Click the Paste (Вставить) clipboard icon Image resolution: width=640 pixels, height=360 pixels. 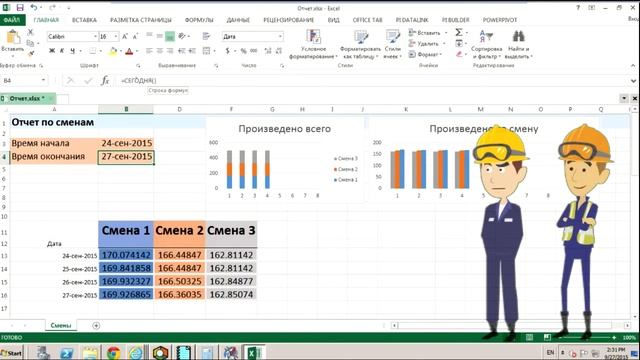click(13, 38)
